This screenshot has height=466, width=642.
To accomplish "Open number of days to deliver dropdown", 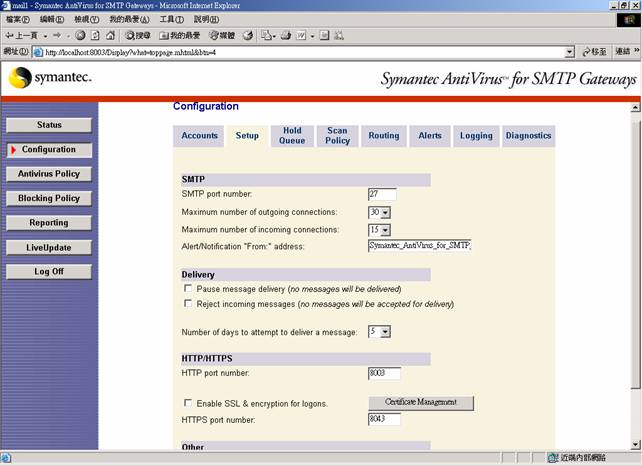I will (x=385, y=332).
